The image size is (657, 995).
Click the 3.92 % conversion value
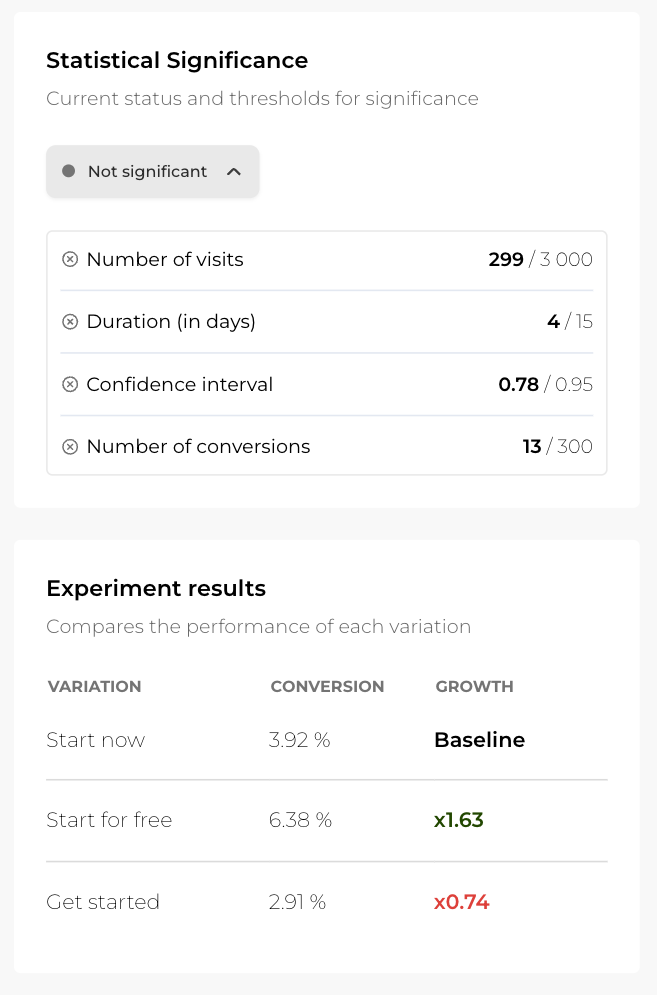(x=300, y=739)
